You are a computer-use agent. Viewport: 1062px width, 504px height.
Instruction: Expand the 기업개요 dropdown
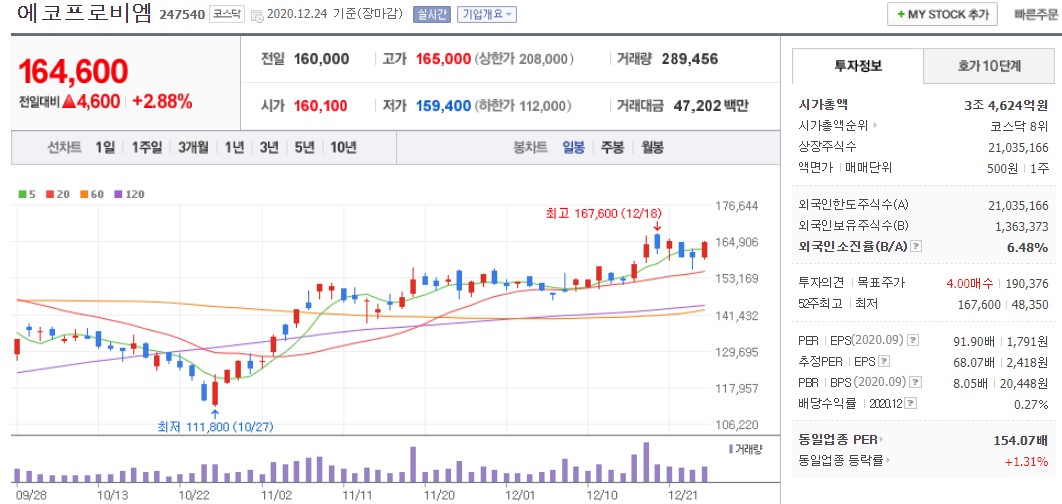point(486,14)
